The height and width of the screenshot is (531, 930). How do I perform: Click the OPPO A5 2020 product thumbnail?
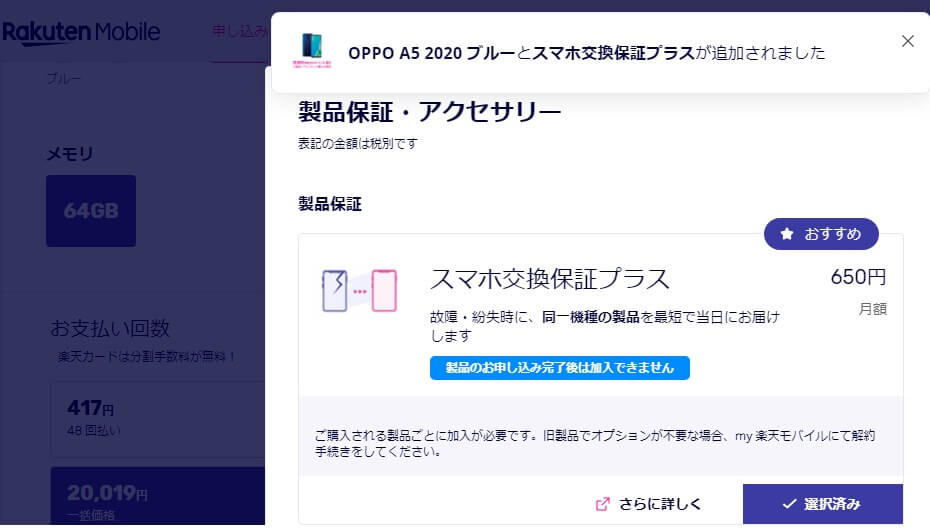click(312, 50)
